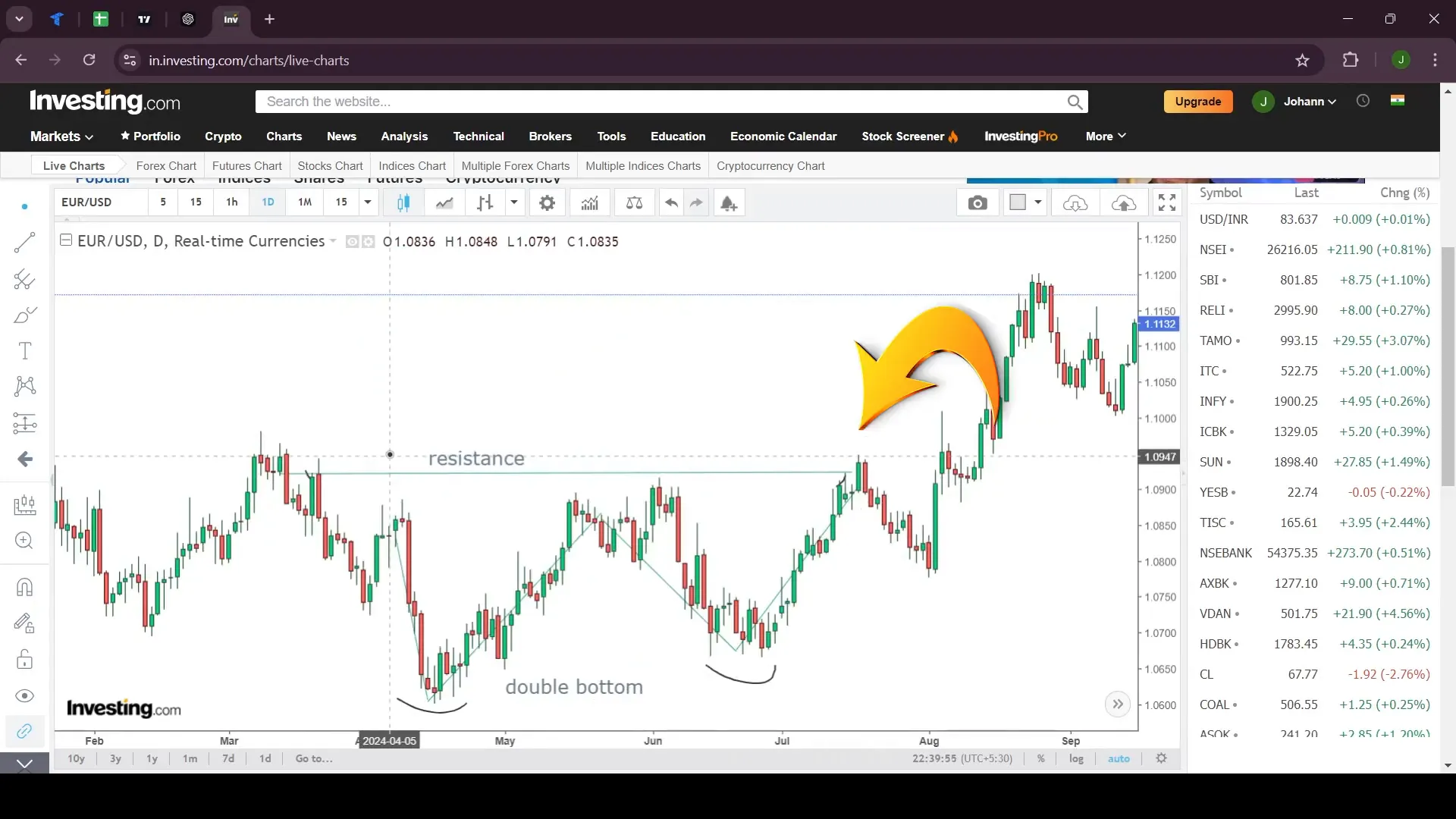This screenshot has width=1456, height=819.
Task: Collapse the EUR/USD chart legend
Action: click(x=66, y=240)
